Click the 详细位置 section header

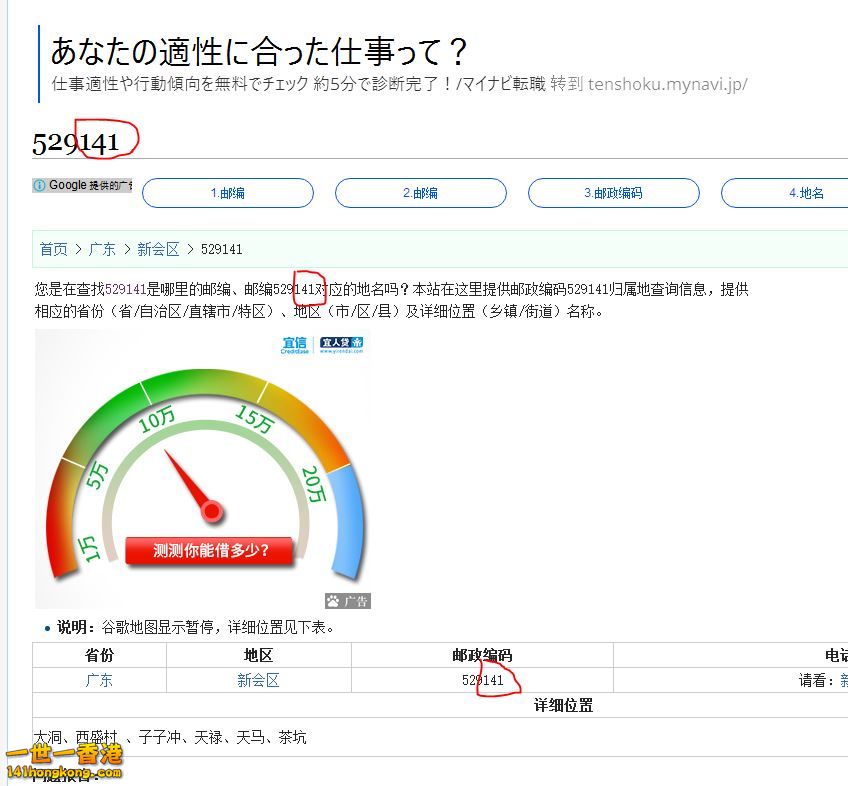tap(564, 705)
